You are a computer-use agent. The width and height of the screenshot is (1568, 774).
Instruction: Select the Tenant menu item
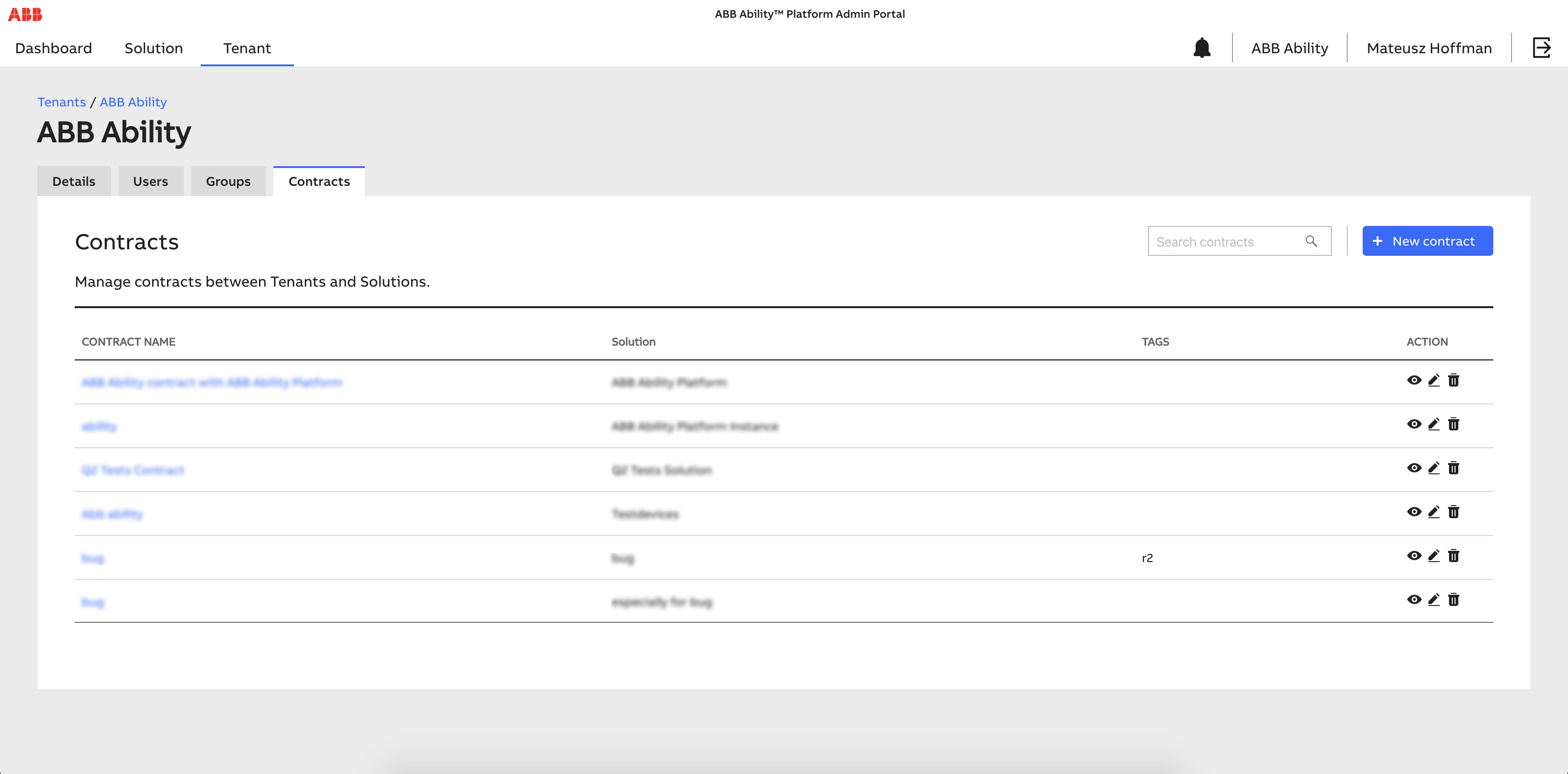(246, 48)
